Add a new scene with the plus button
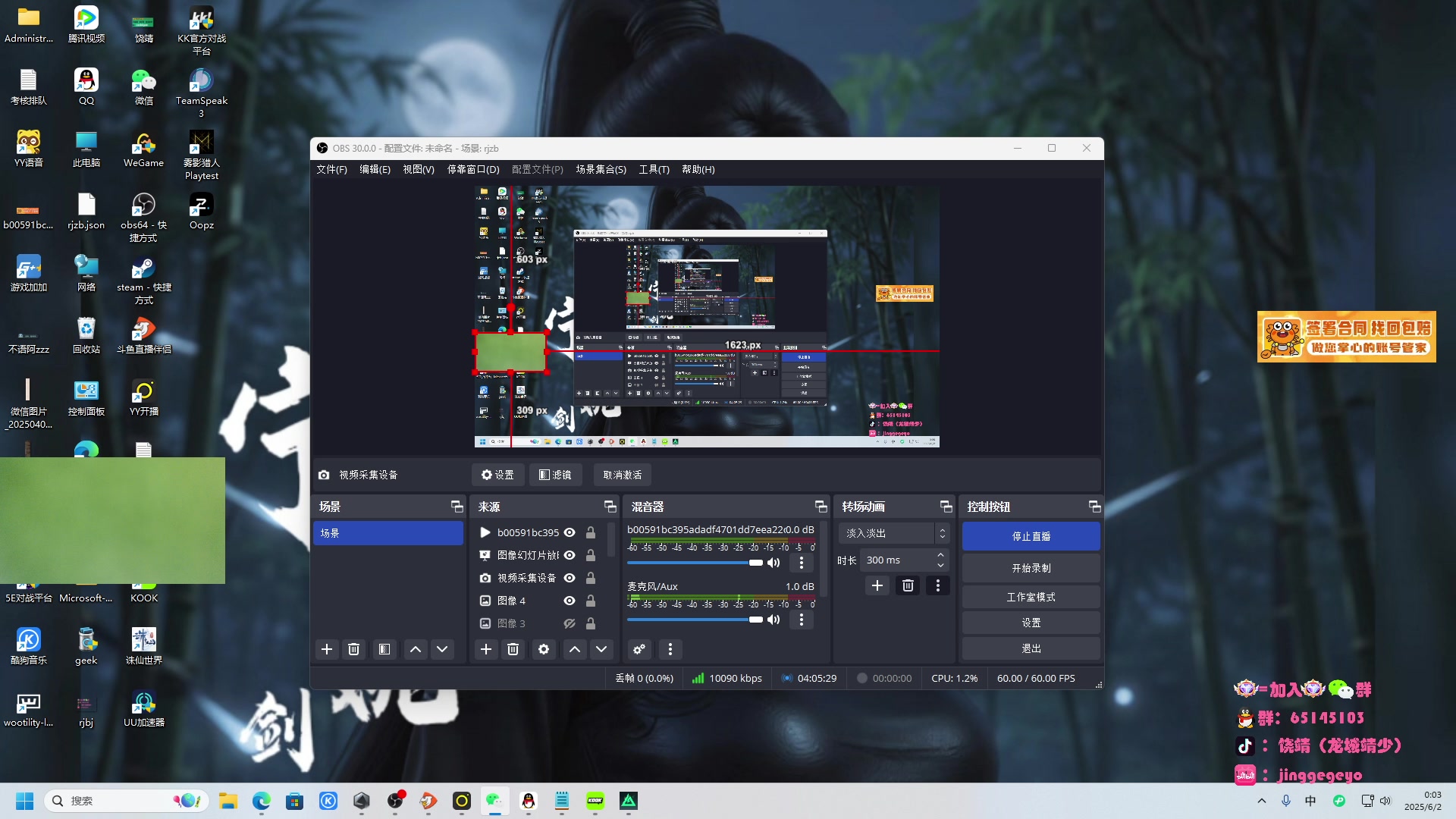 (x=327, y=649)
